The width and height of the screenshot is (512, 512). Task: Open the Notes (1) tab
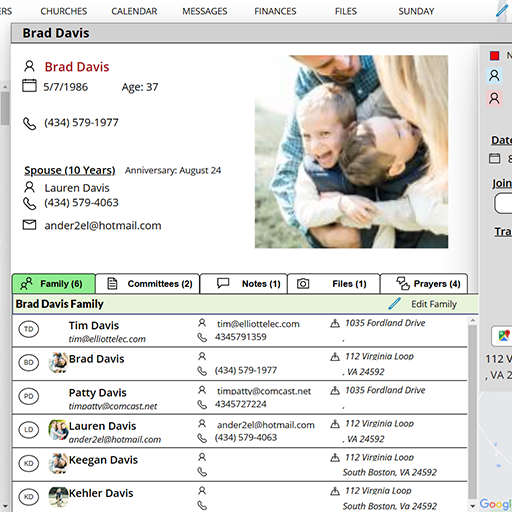pyautogui.click(x=244, y=284)
